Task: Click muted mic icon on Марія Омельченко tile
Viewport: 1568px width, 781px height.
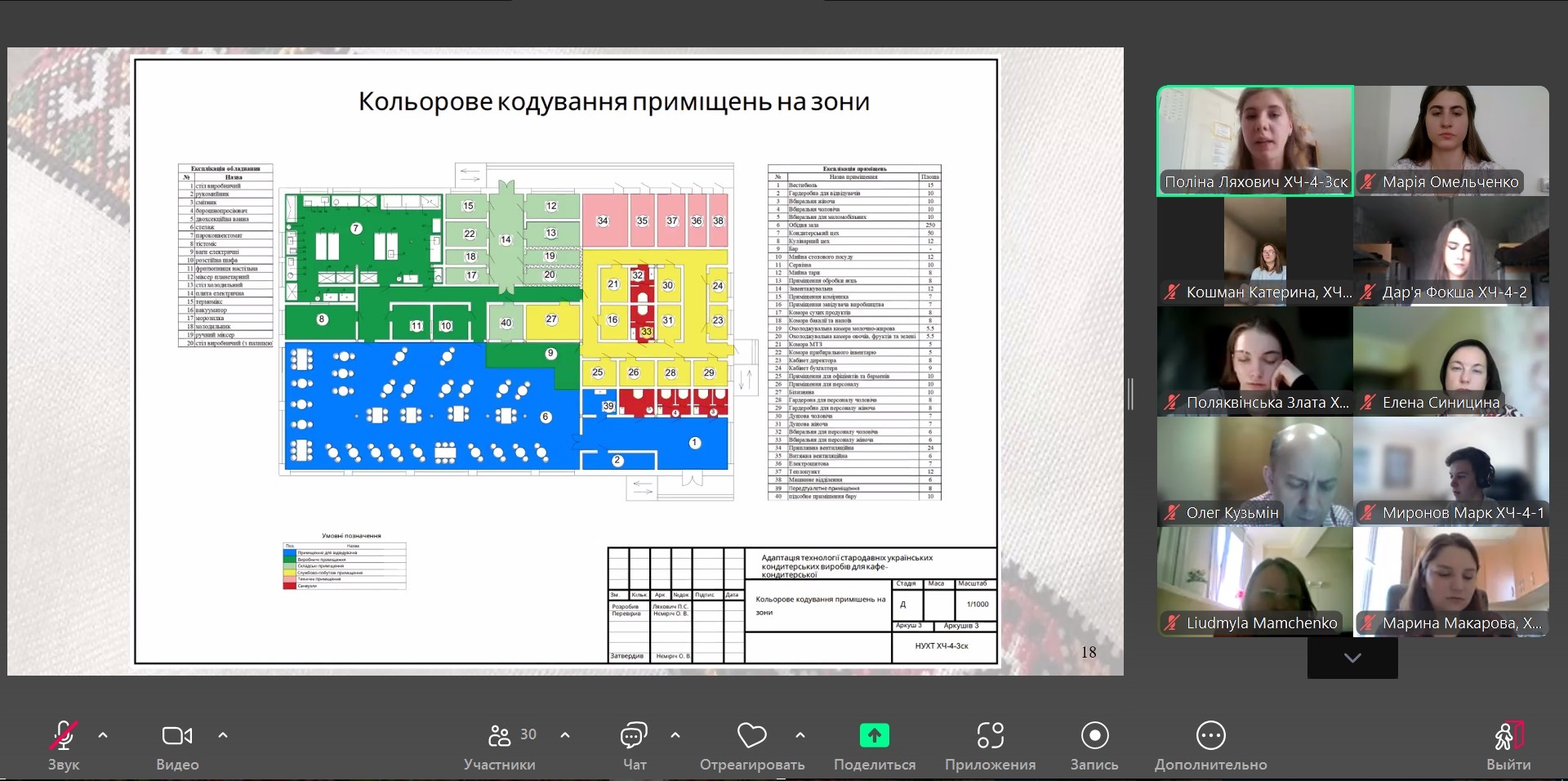Action: click(x=1368, y=182)
